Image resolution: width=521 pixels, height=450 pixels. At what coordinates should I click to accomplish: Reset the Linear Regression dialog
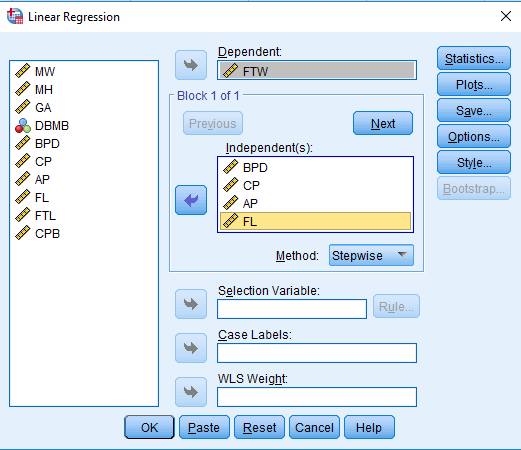[x=259, y=427]
